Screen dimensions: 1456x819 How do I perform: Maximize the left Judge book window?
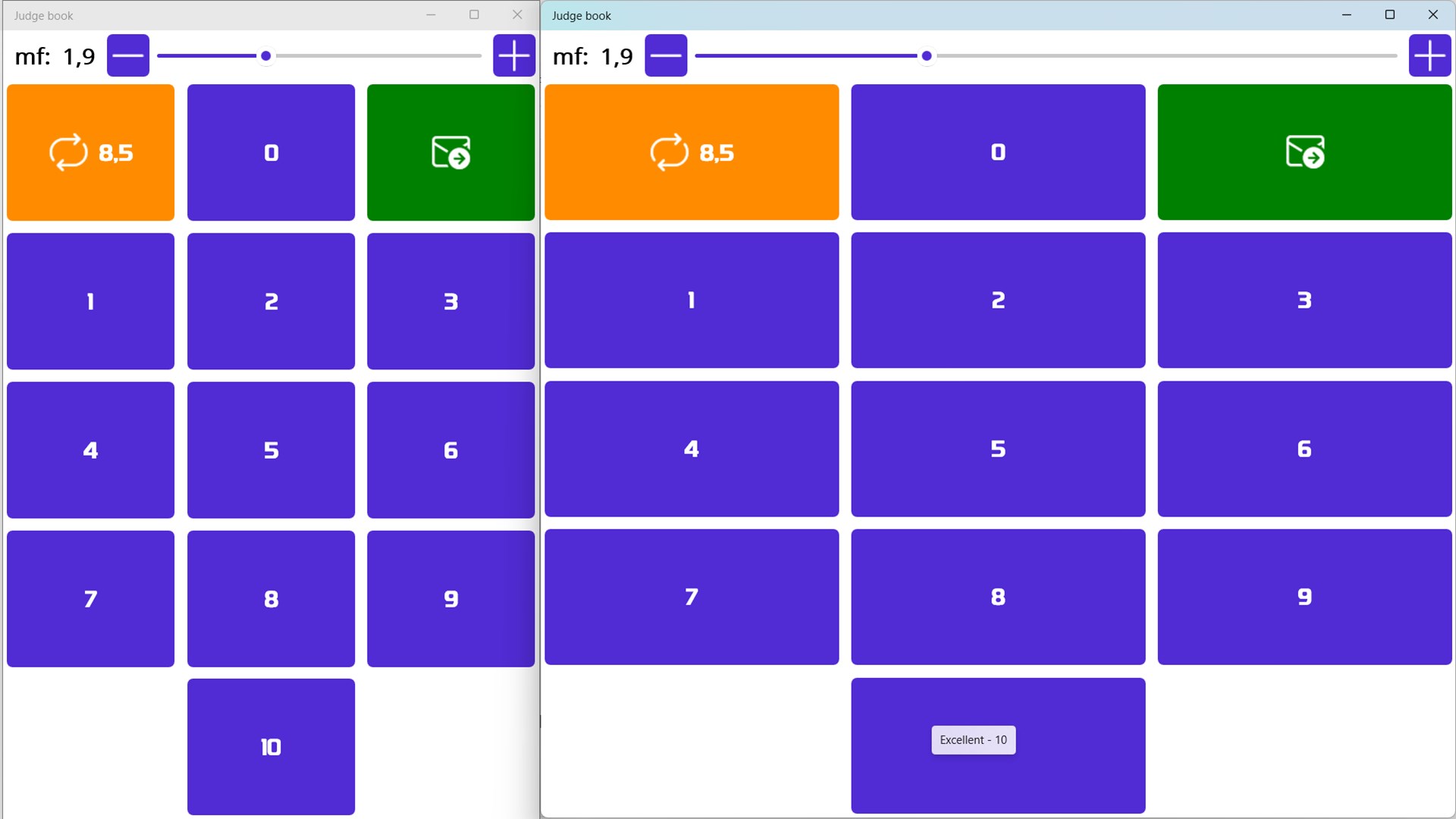474,14
